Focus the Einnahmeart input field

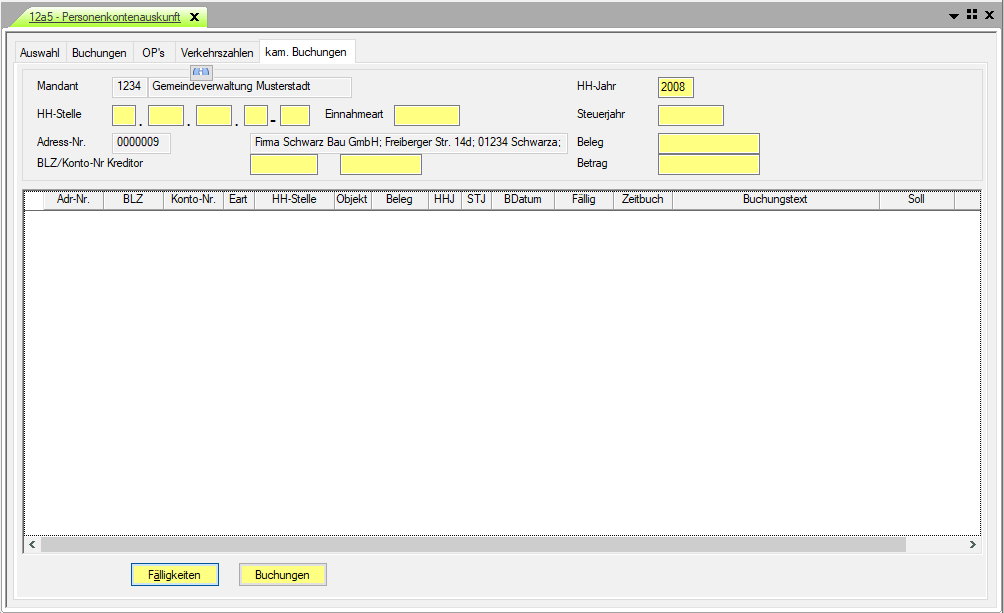tap(426, 115)
